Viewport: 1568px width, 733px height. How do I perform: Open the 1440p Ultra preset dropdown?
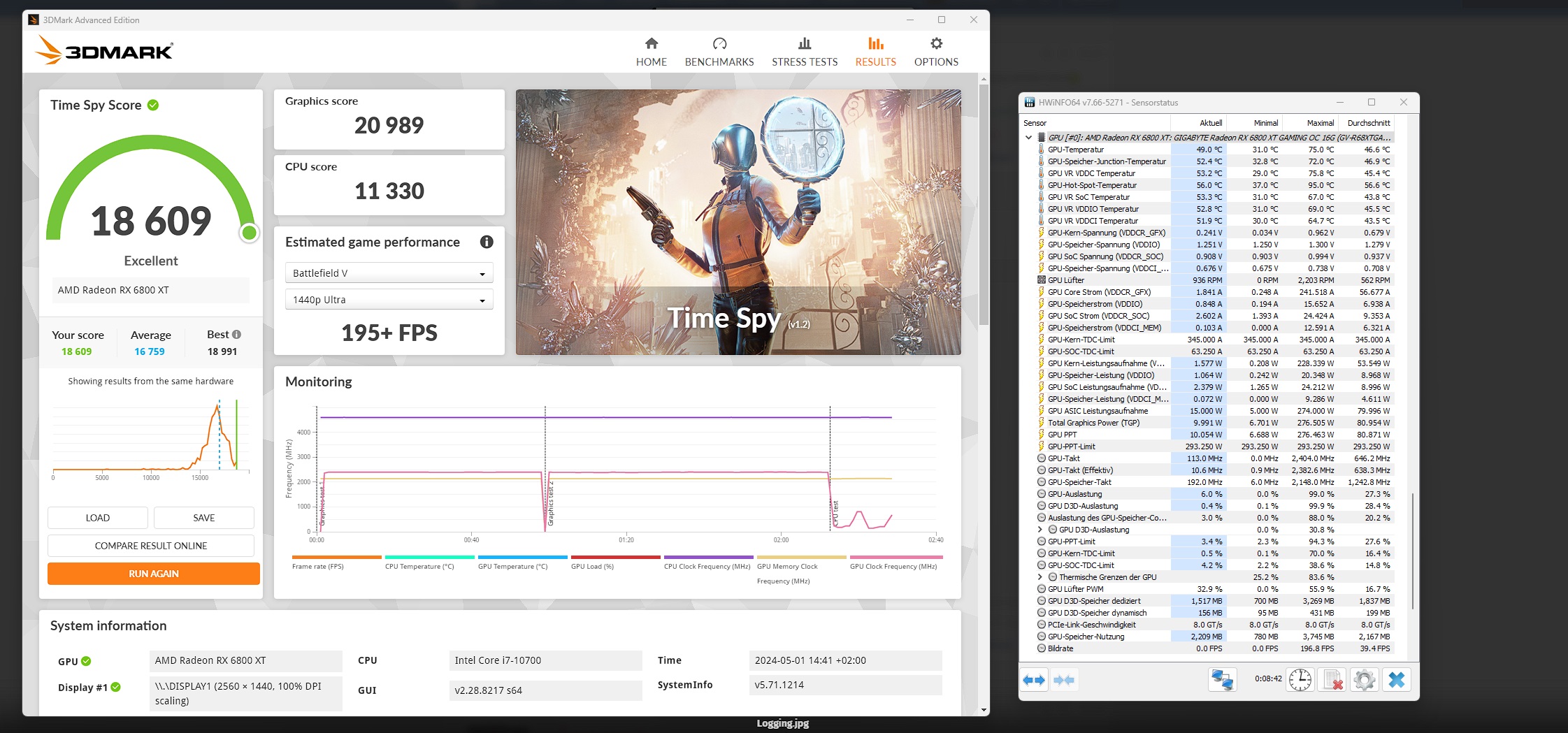pyautogui.click(x=389, y=299)
